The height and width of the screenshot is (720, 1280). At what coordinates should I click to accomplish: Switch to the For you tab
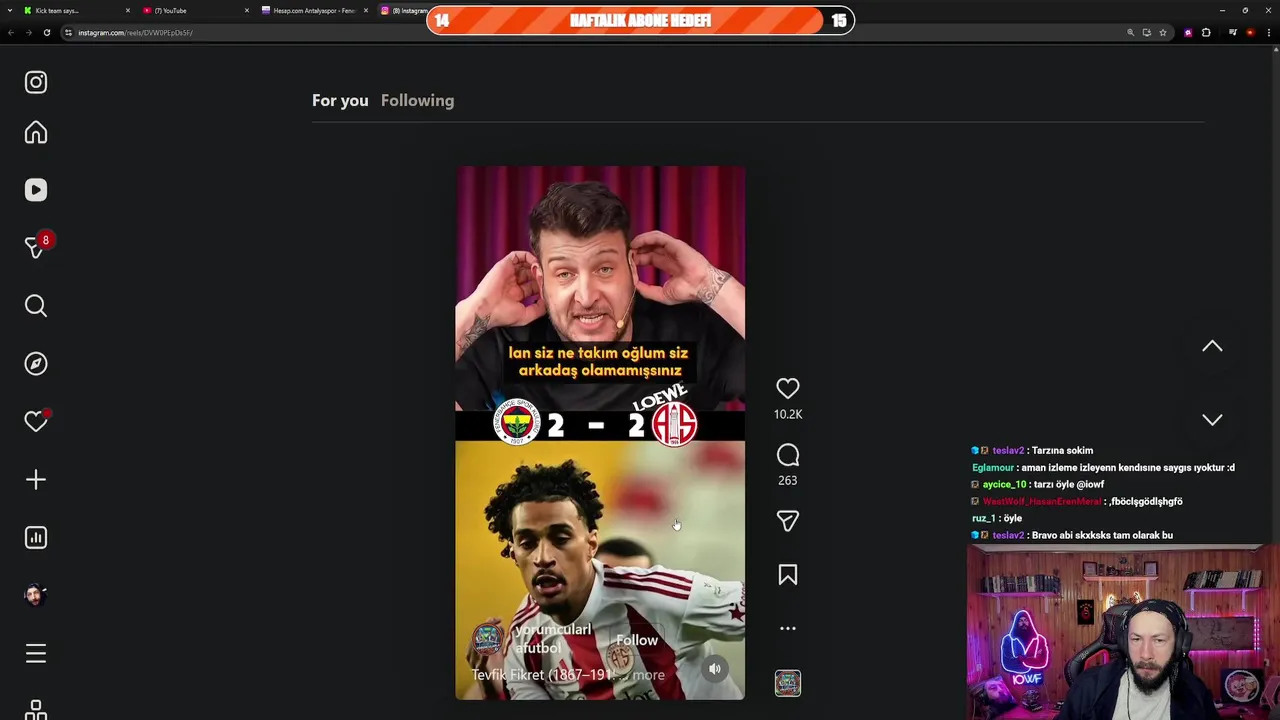pos(340,100)
